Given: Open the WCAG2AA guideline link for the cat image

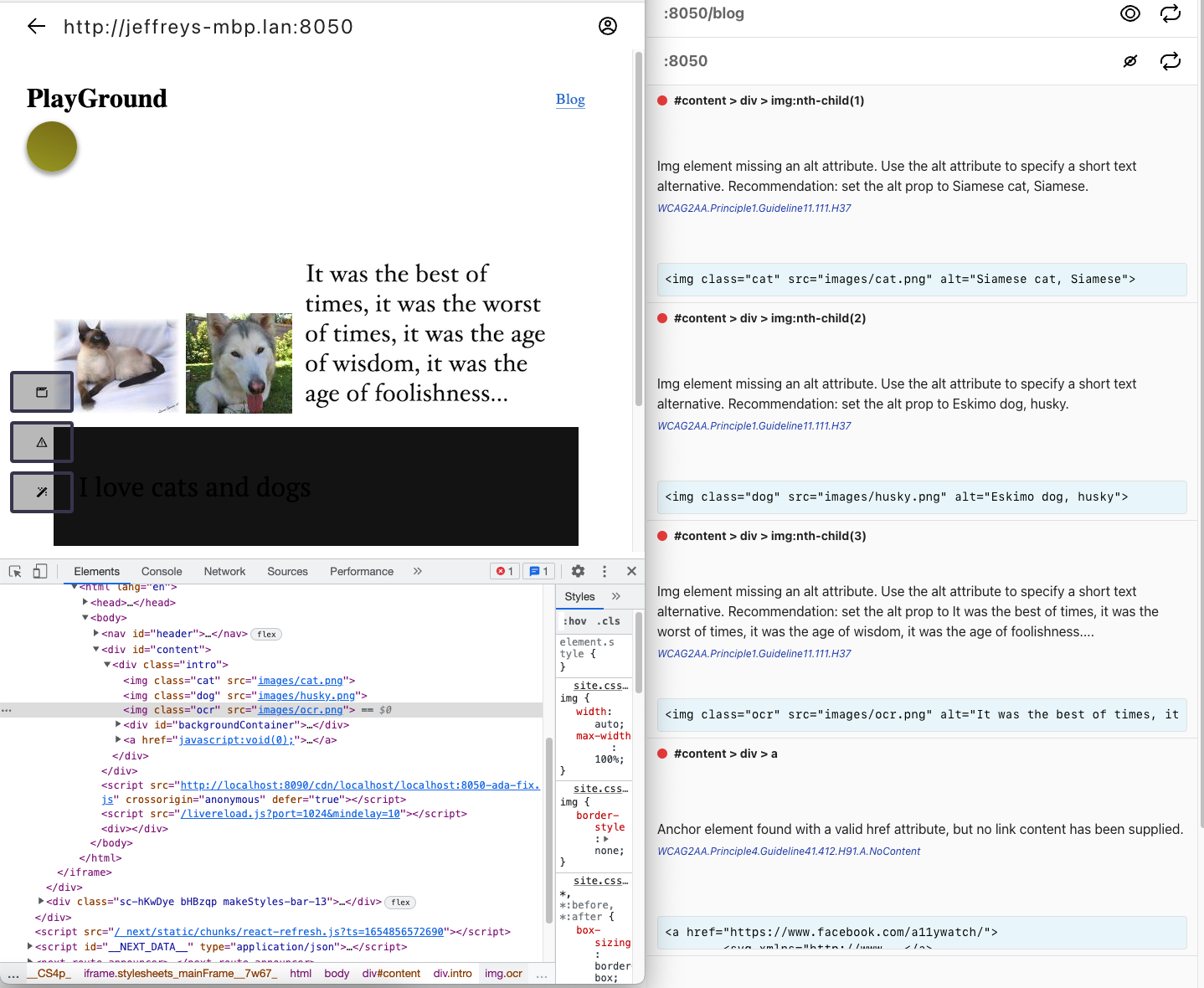Looking at the screenshot, I should click(754, 208).
